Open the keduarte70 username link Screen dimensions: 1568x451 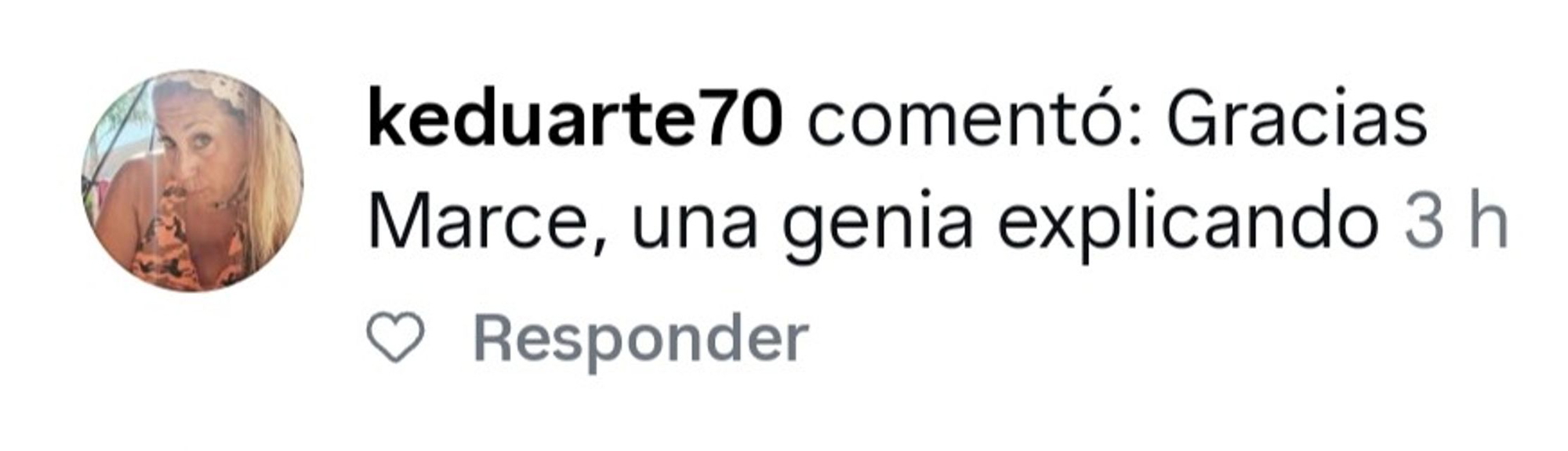point(575,119)
